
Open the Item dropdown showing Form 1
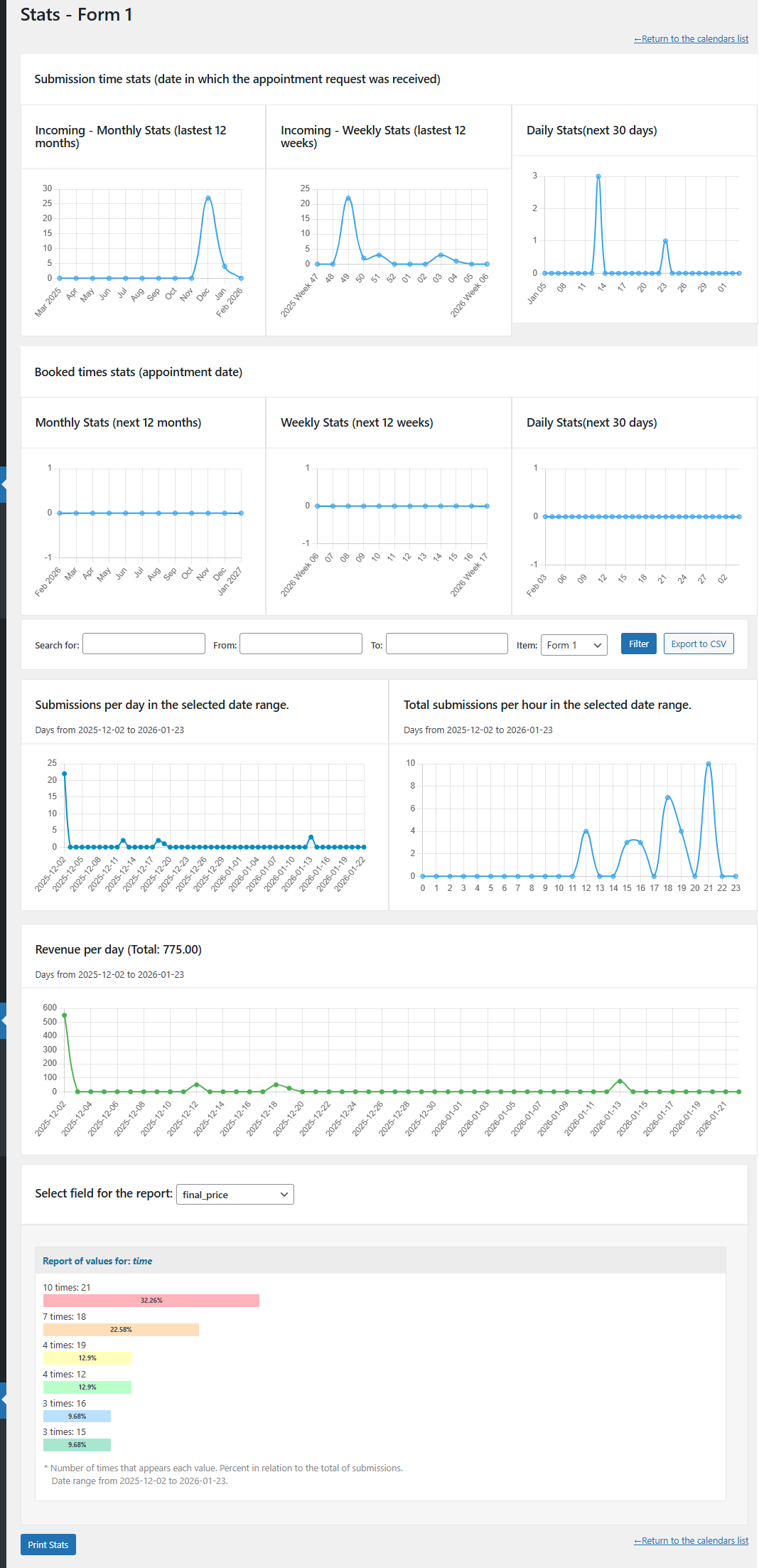[x=574, y=645]
